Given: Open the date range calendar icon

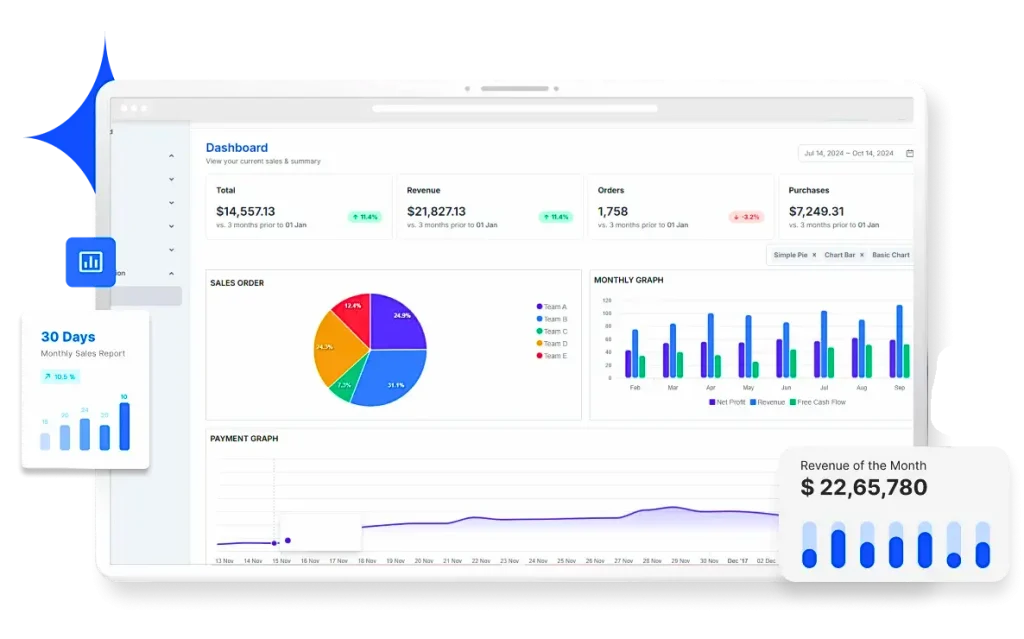Looking at the screenshot, I should point(908,153).
